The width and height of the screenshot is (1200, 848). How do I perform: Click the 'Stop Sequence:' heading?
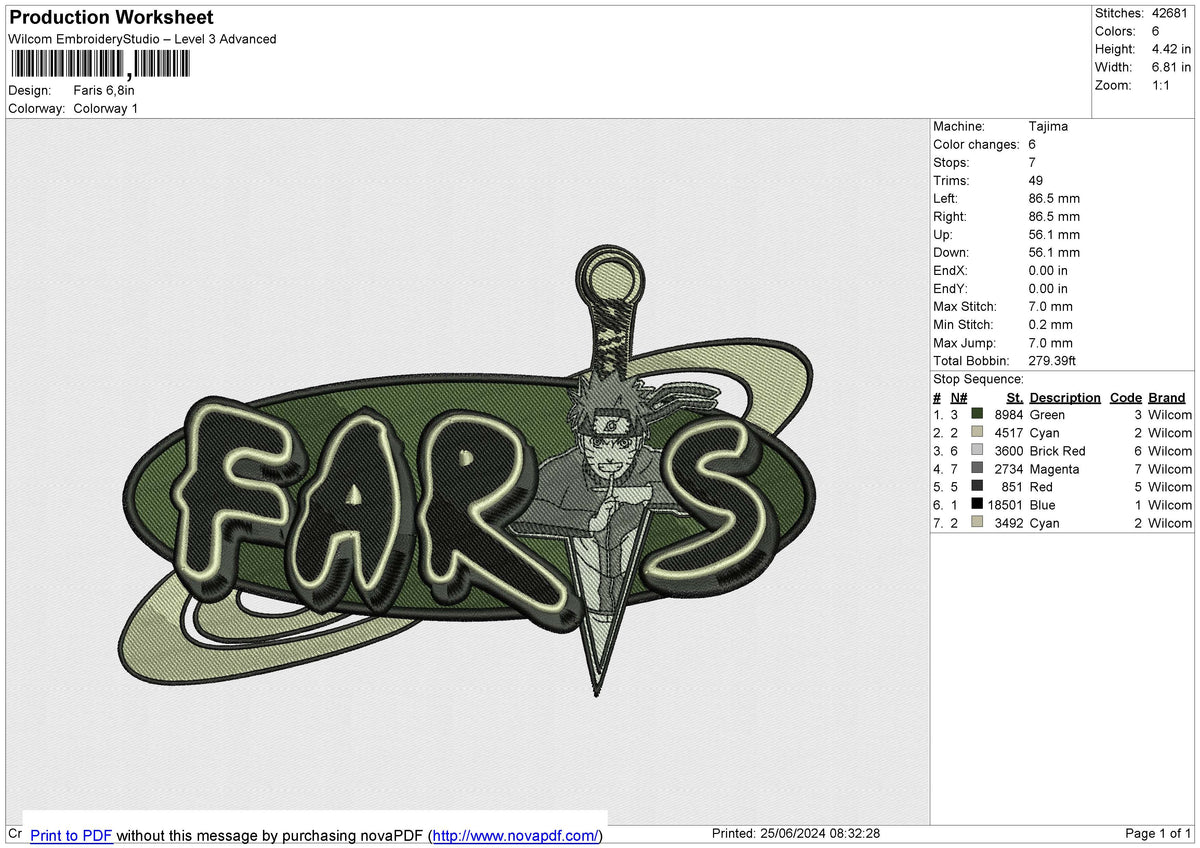click(978, 380)
